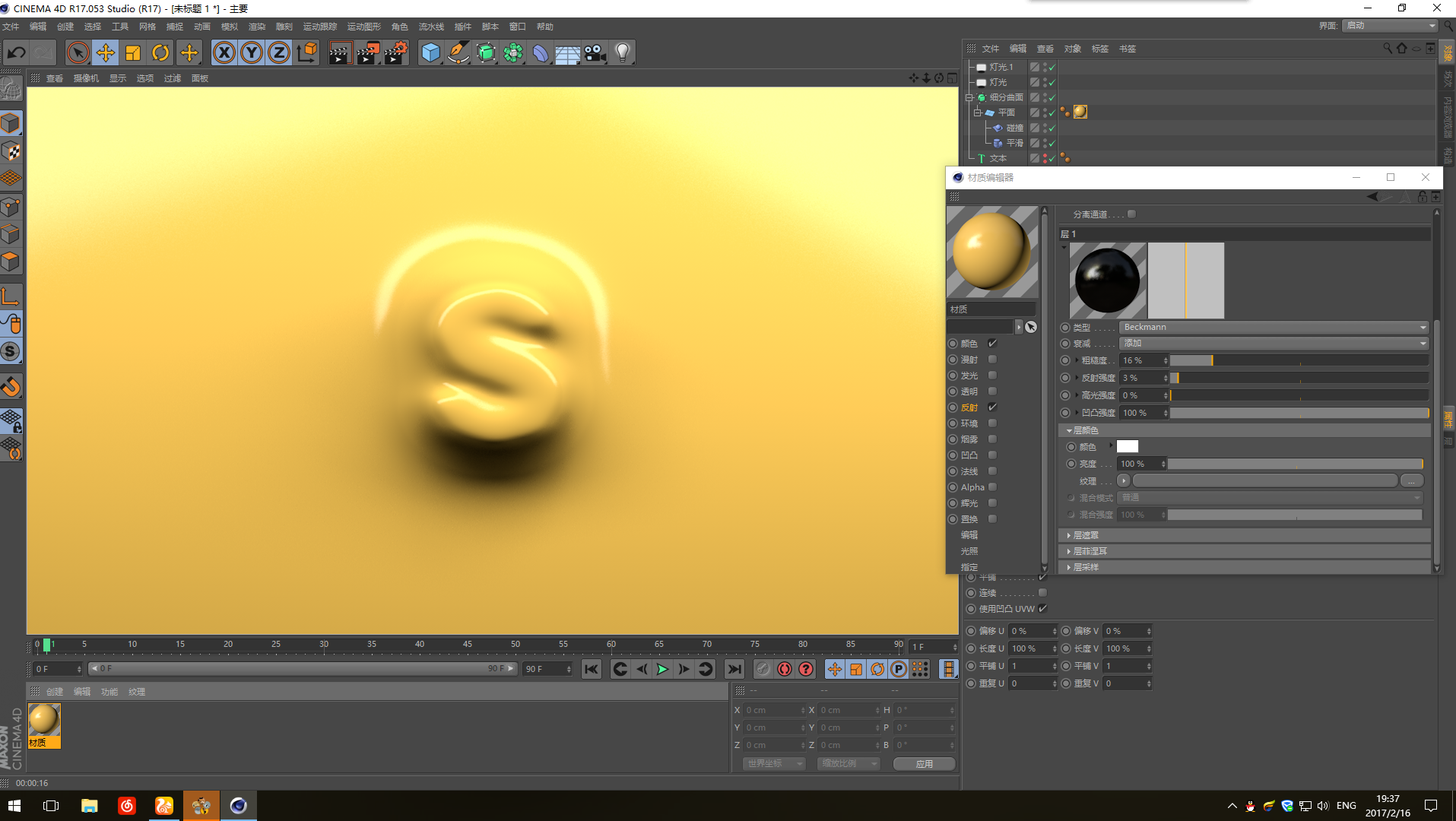Select the spline Pen tool
This screenshot has width=1456, height=821.
pos(458,52)
